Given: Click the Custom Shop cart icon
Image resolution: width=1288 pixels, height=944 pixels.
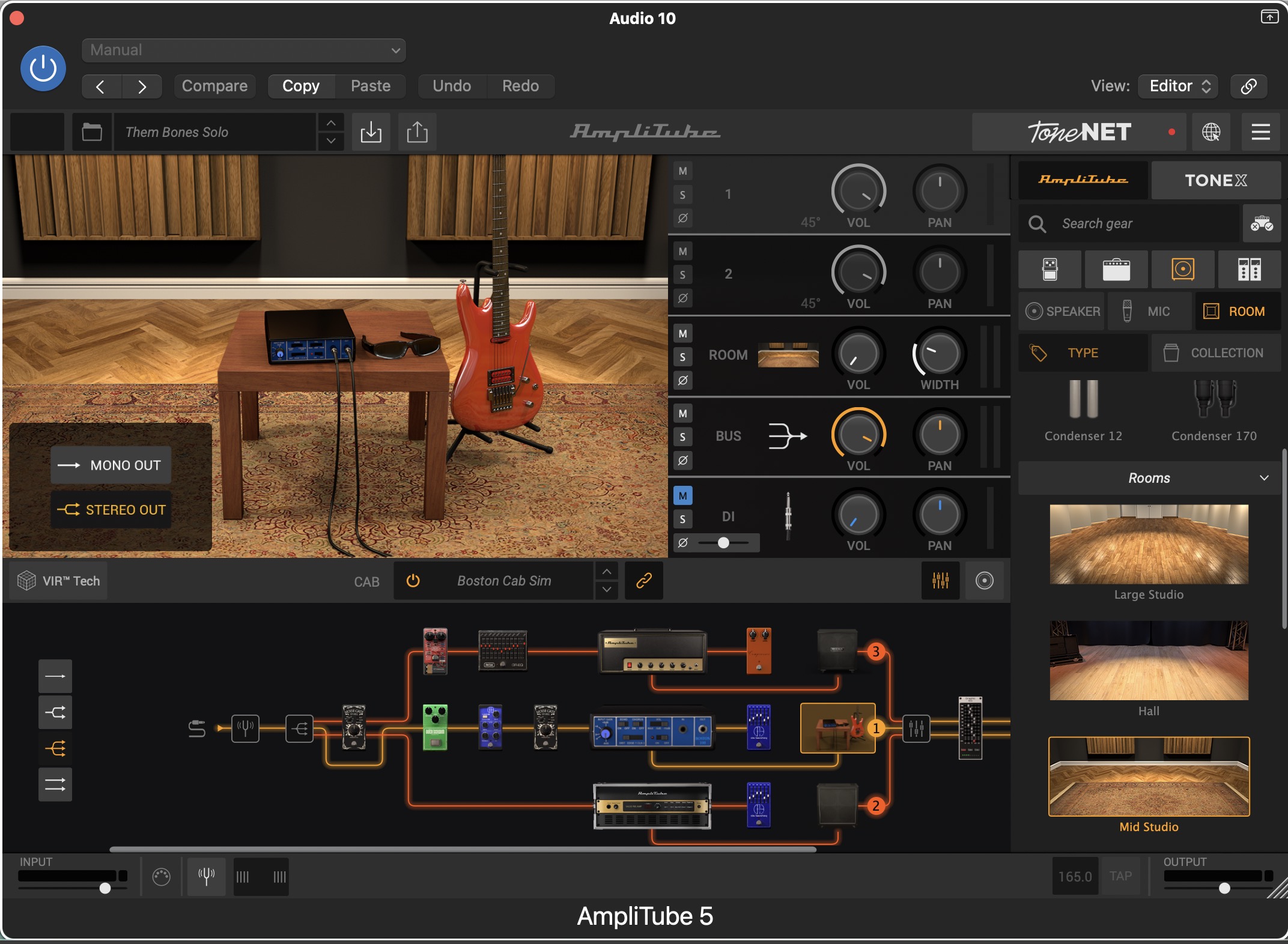Looking at the screenshot, I should [x=1261, y=224].
